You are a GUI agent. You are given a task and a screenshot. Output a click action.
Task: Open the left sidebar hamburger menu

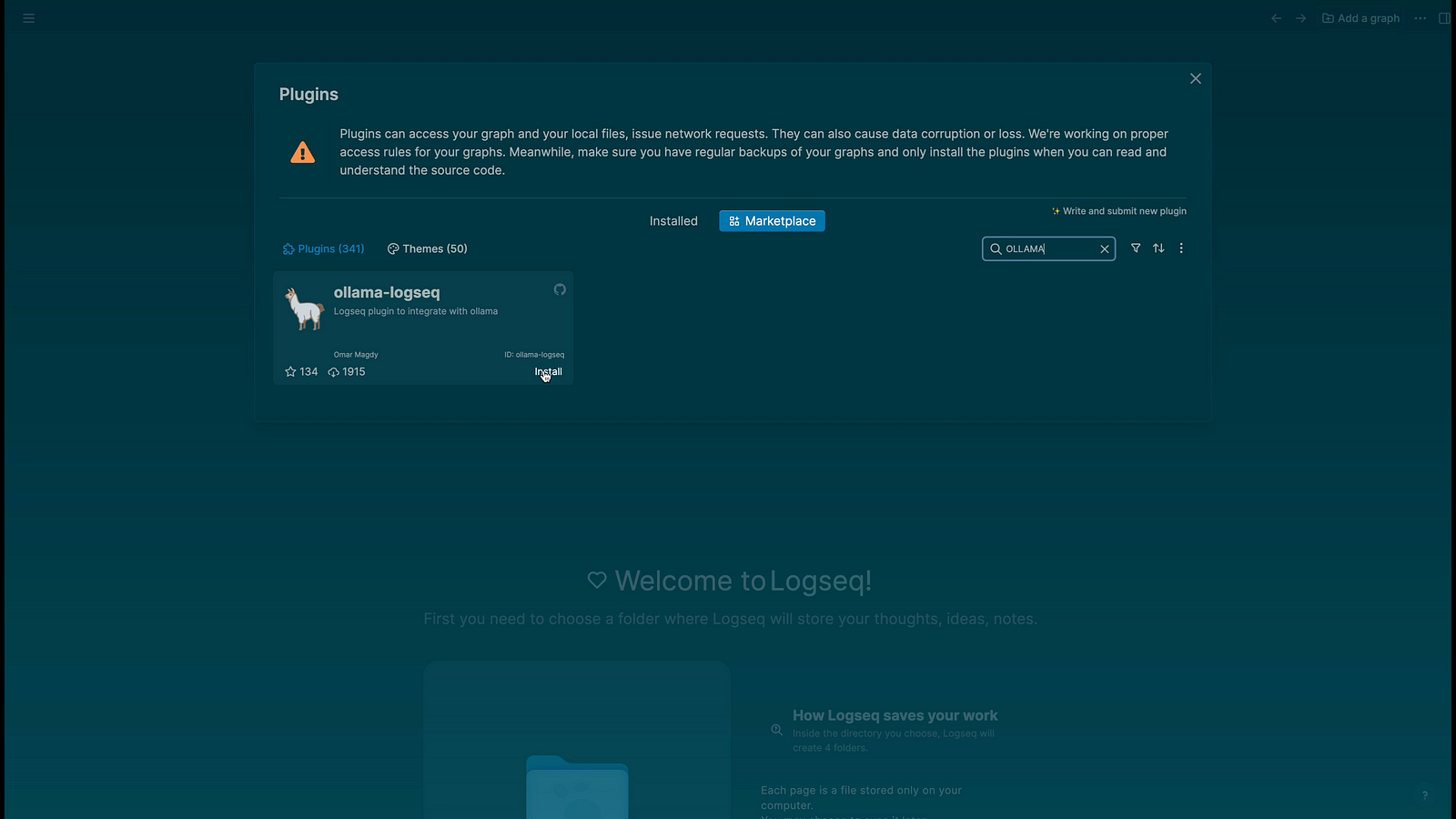point(29,18)
